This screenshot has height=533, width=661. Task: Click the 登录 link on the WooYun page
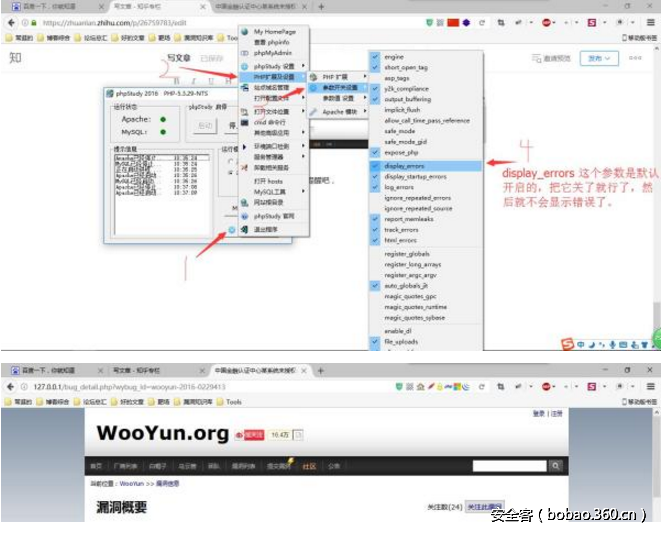click(x=538, y=413)
